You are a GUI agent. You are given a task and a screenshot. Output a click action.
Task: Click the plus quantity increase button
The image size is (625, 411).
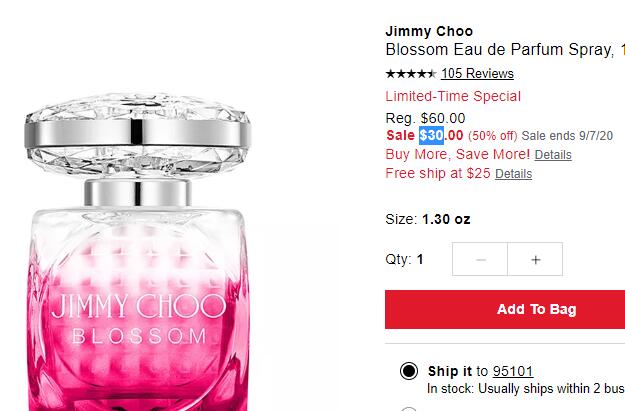(x=535, y=259)
